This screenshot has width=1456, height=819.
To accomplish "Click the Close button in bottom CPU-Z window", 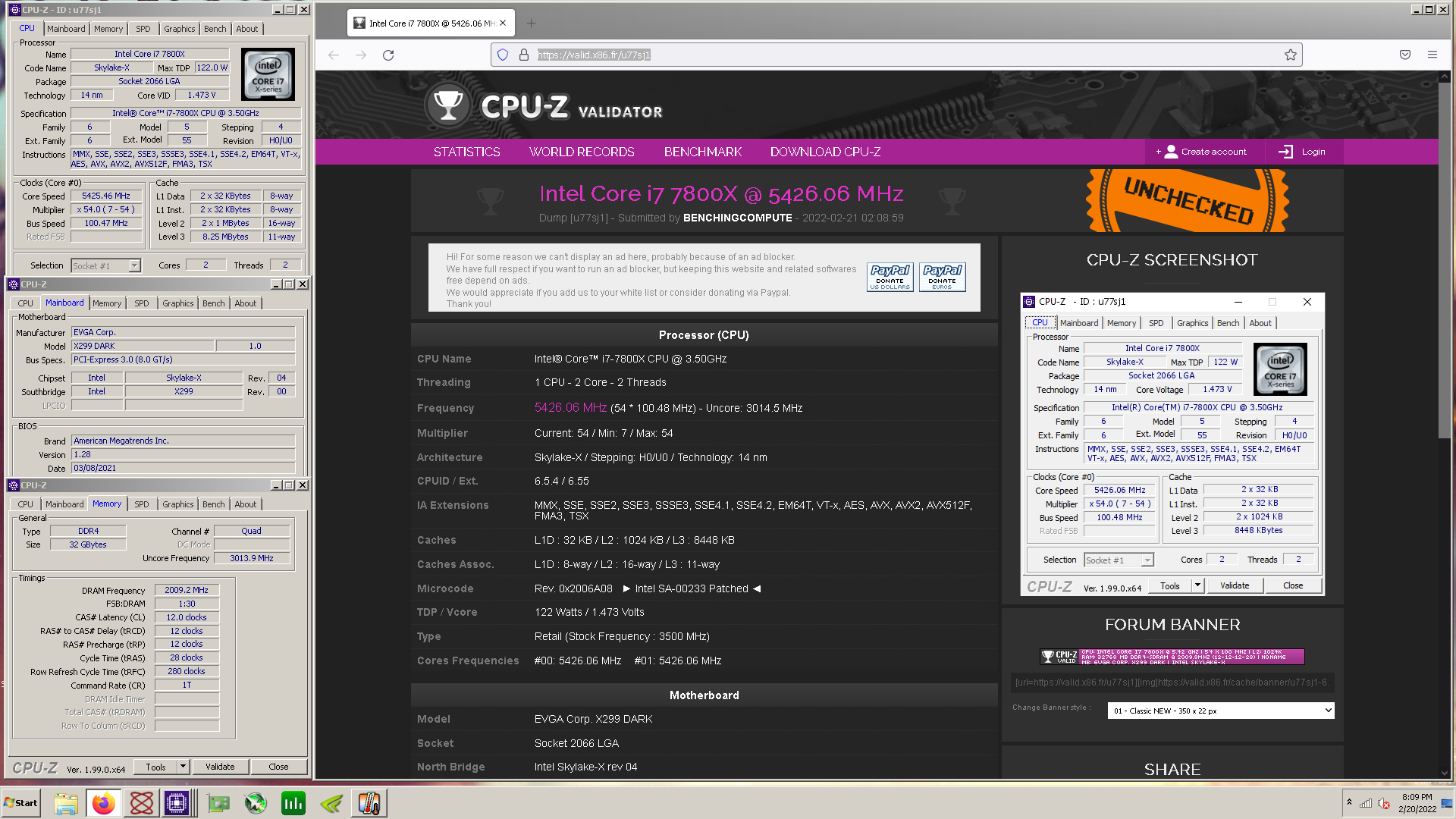I will [x=278, y=767].
